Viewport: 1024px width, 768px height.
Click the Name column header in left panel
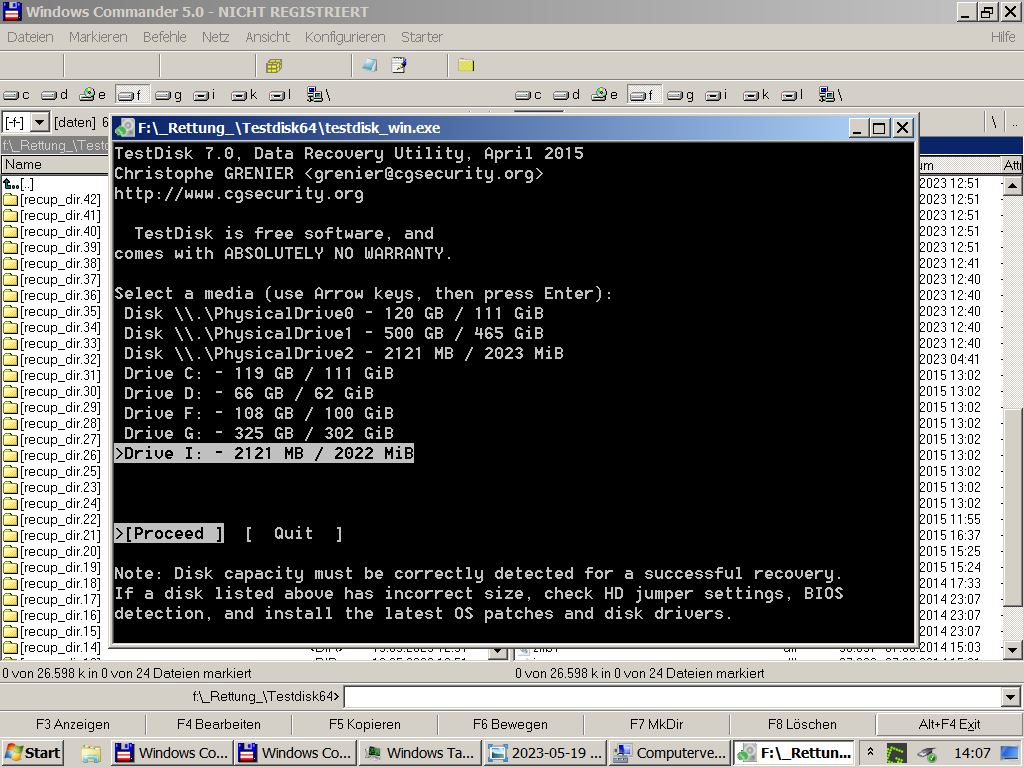(x=56, y=165)
